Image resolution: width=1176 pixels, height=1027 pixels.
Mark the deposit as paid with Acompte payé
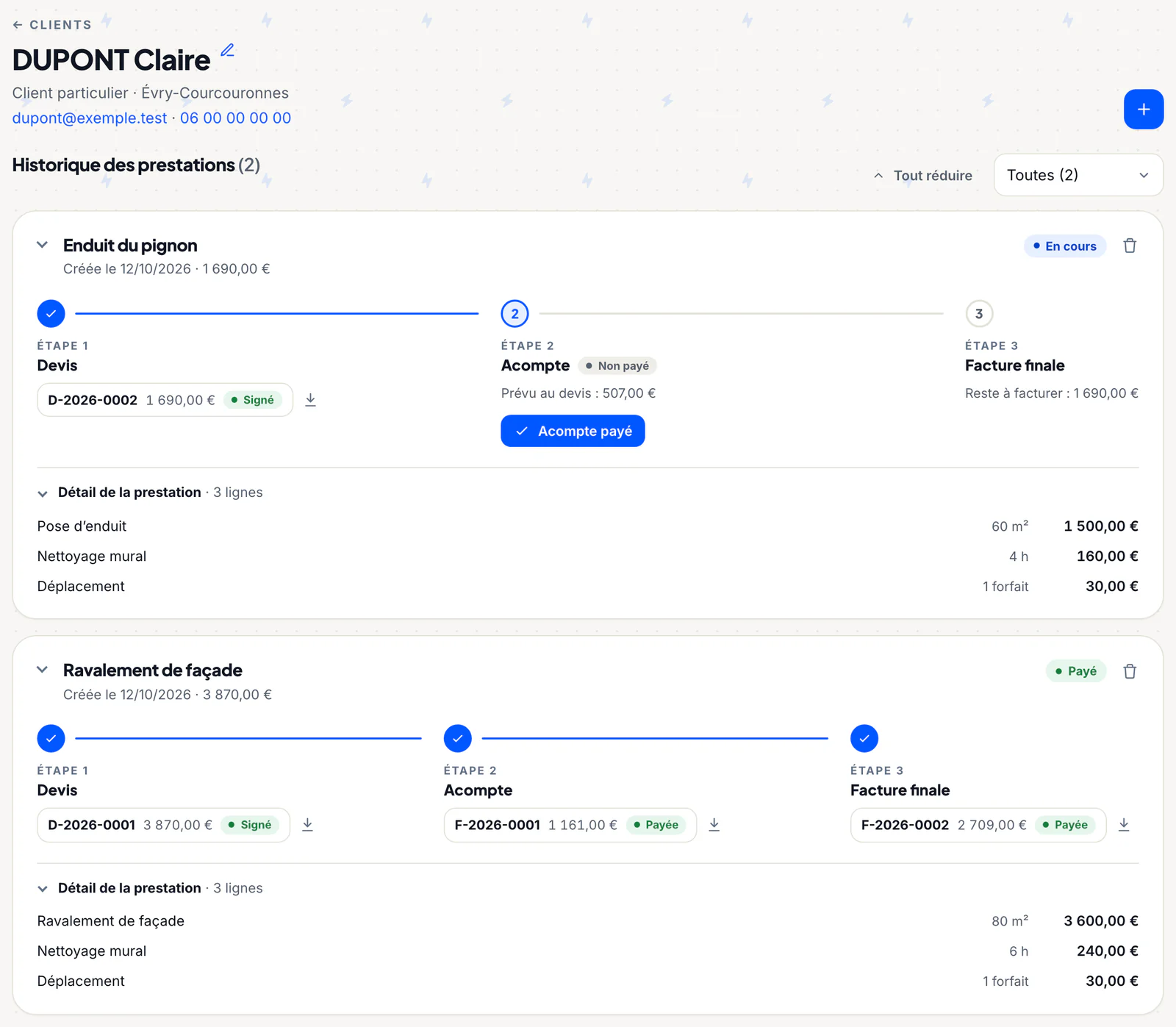point(573,431)
